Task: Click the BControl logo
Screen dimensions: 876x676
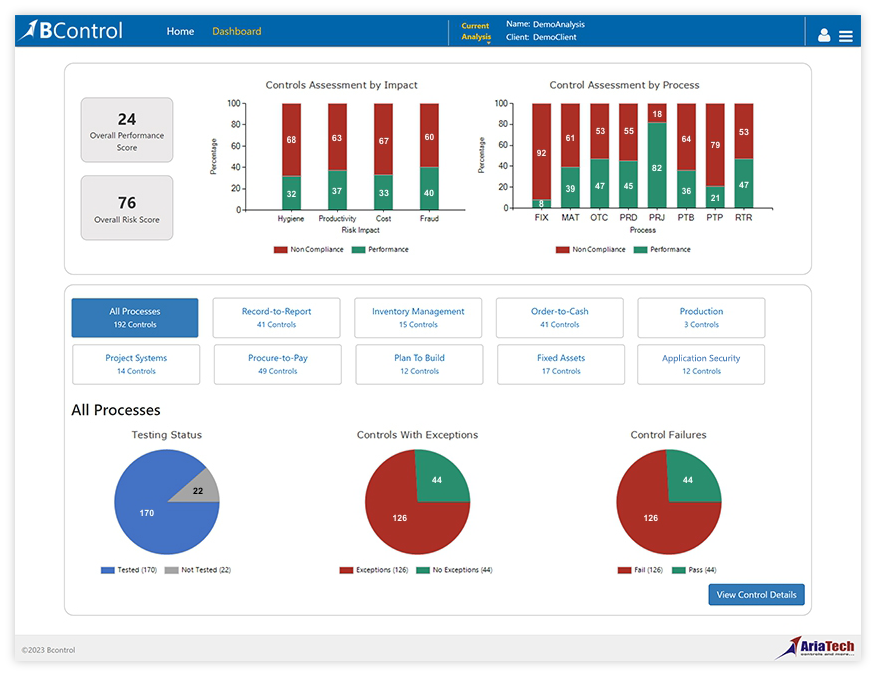Action: point(70,31)
